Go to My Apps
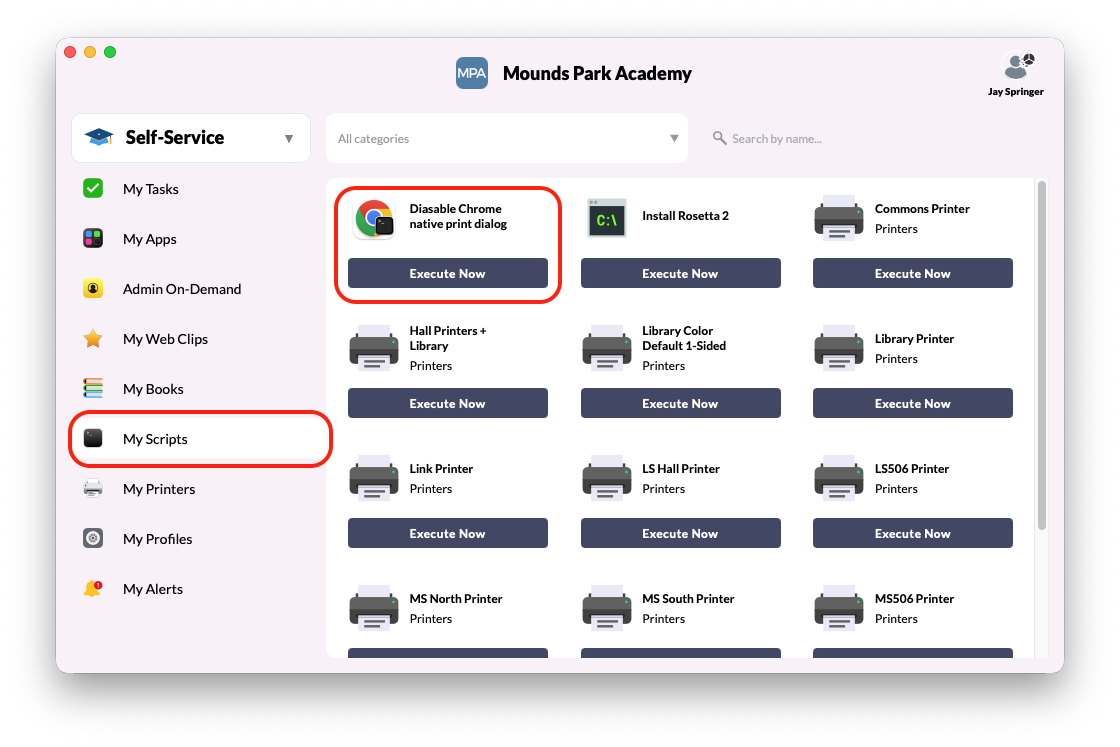The height and width of the screenshot is (747, 1120). click(150, 239)
